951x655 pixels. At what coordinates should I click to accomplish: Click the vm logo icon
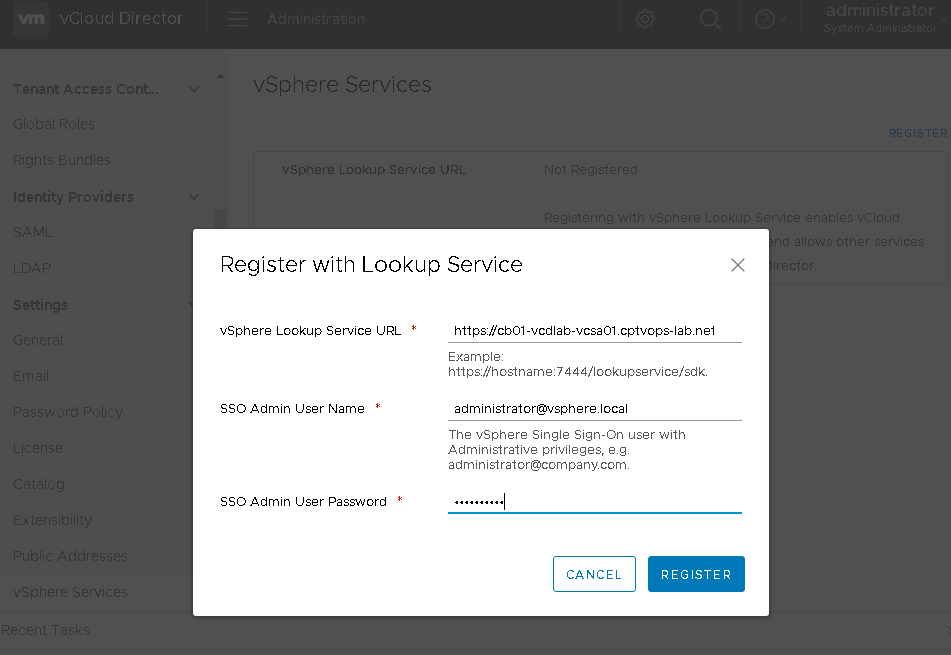point(30,19)
